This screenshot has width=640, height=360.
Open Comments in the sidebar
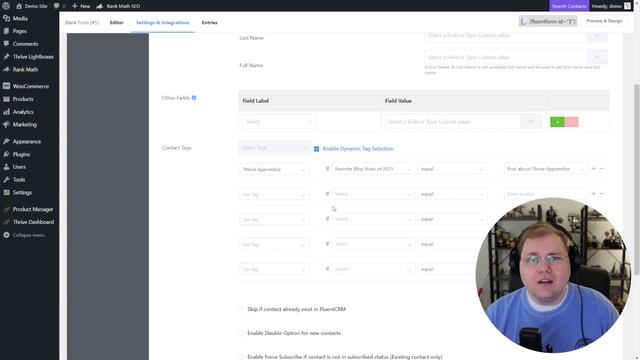point(25,44)
